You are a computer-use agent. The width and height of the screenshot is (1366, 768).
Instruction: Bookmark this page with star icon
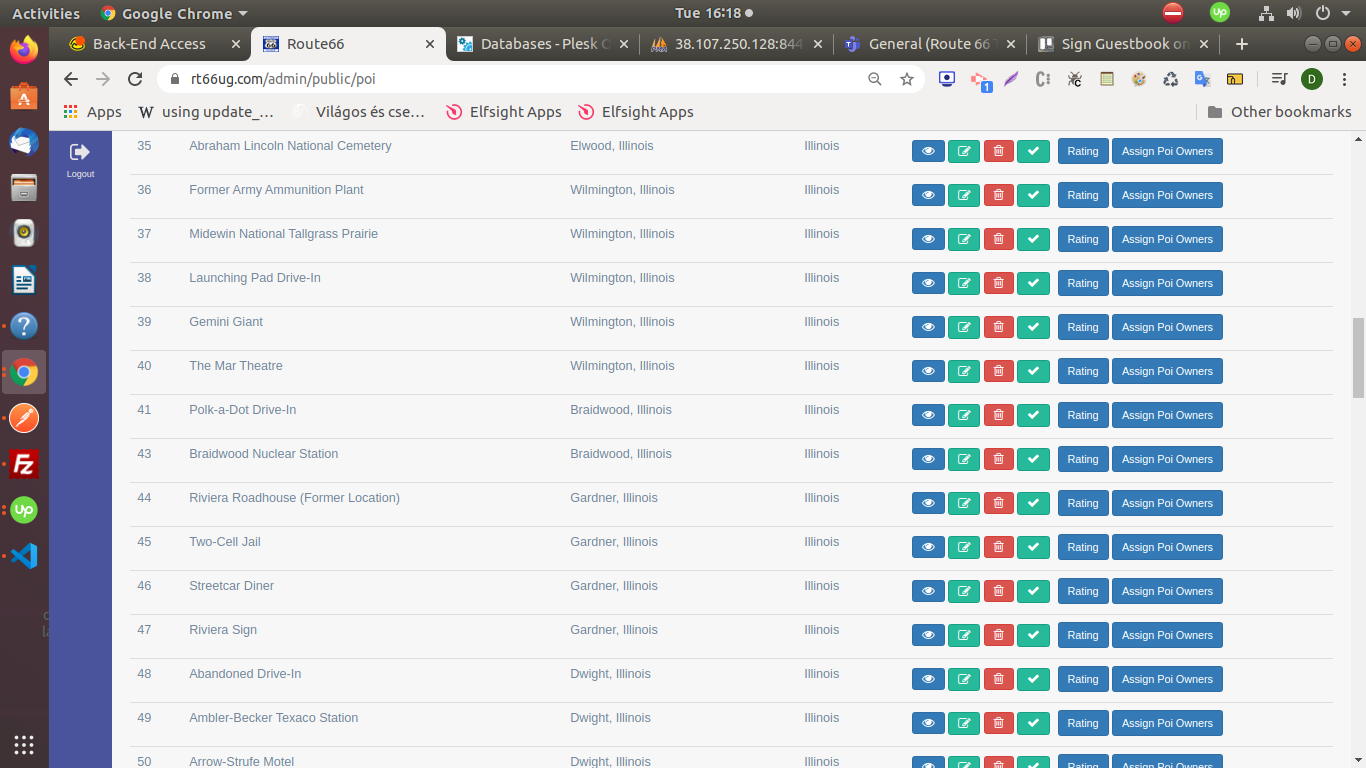click(907, 79)
